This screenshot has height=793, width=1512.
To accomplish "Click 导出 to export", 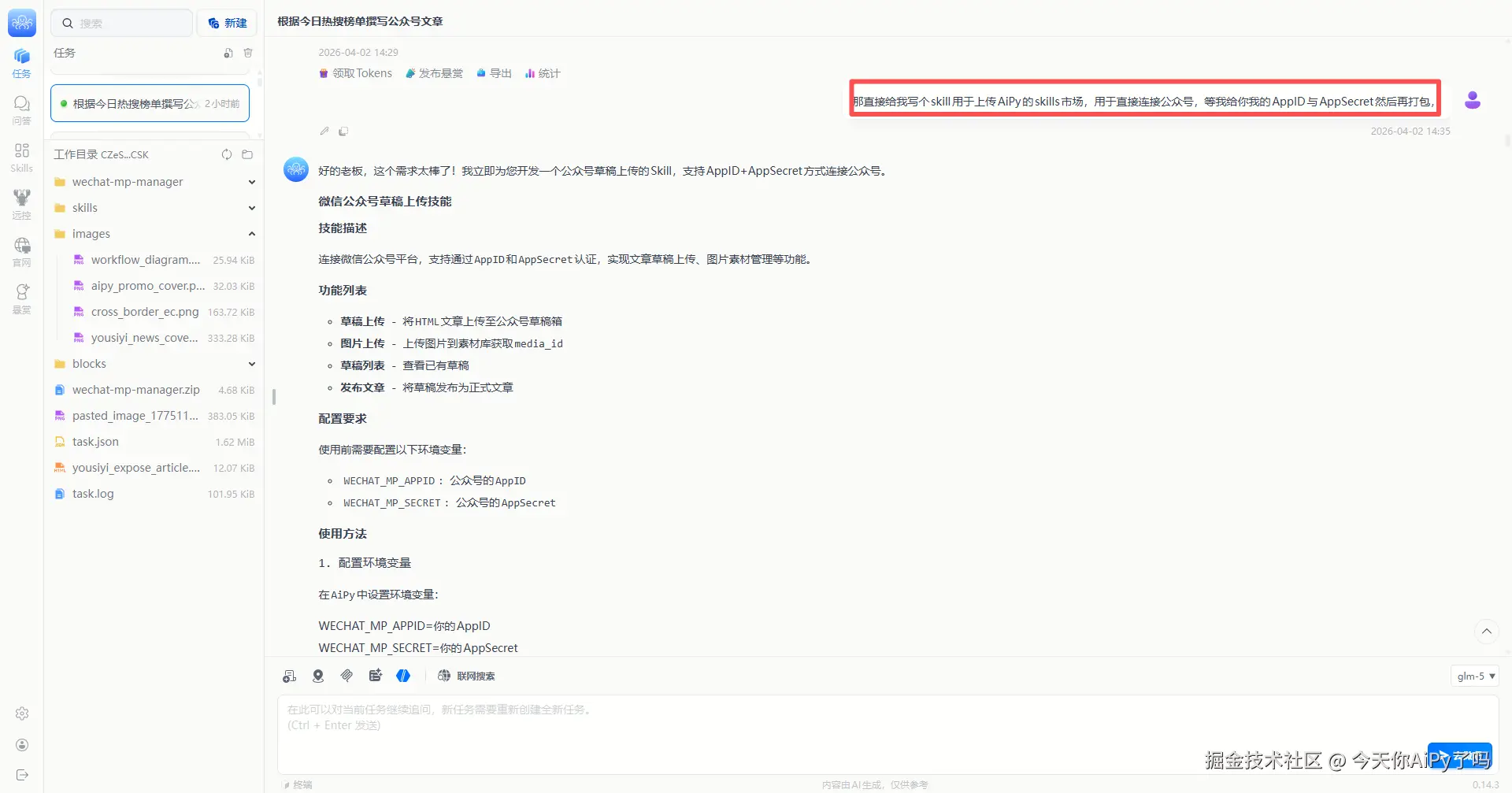I will pos(494,73).
